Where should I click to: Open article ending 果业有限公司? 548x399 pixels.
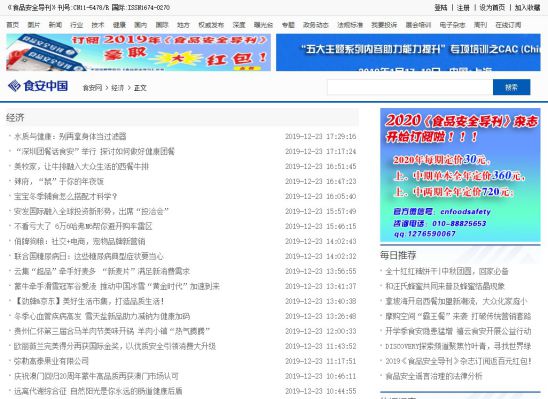point(51,361)
